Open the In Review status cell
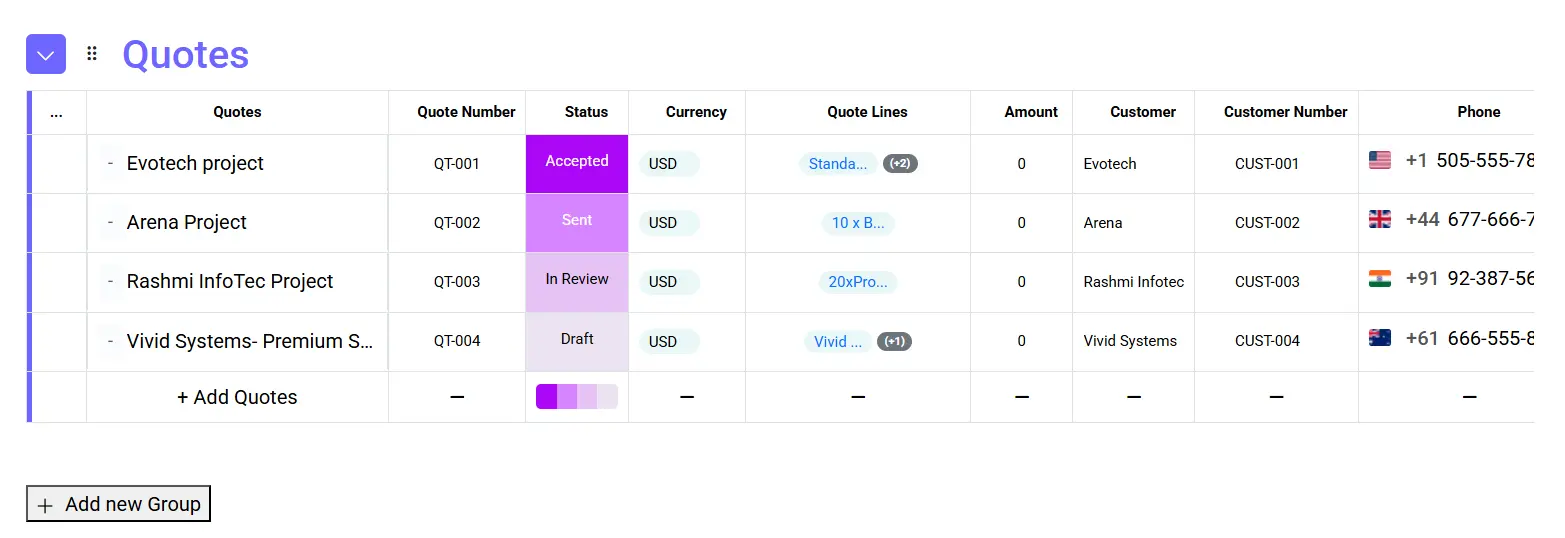 577,281
